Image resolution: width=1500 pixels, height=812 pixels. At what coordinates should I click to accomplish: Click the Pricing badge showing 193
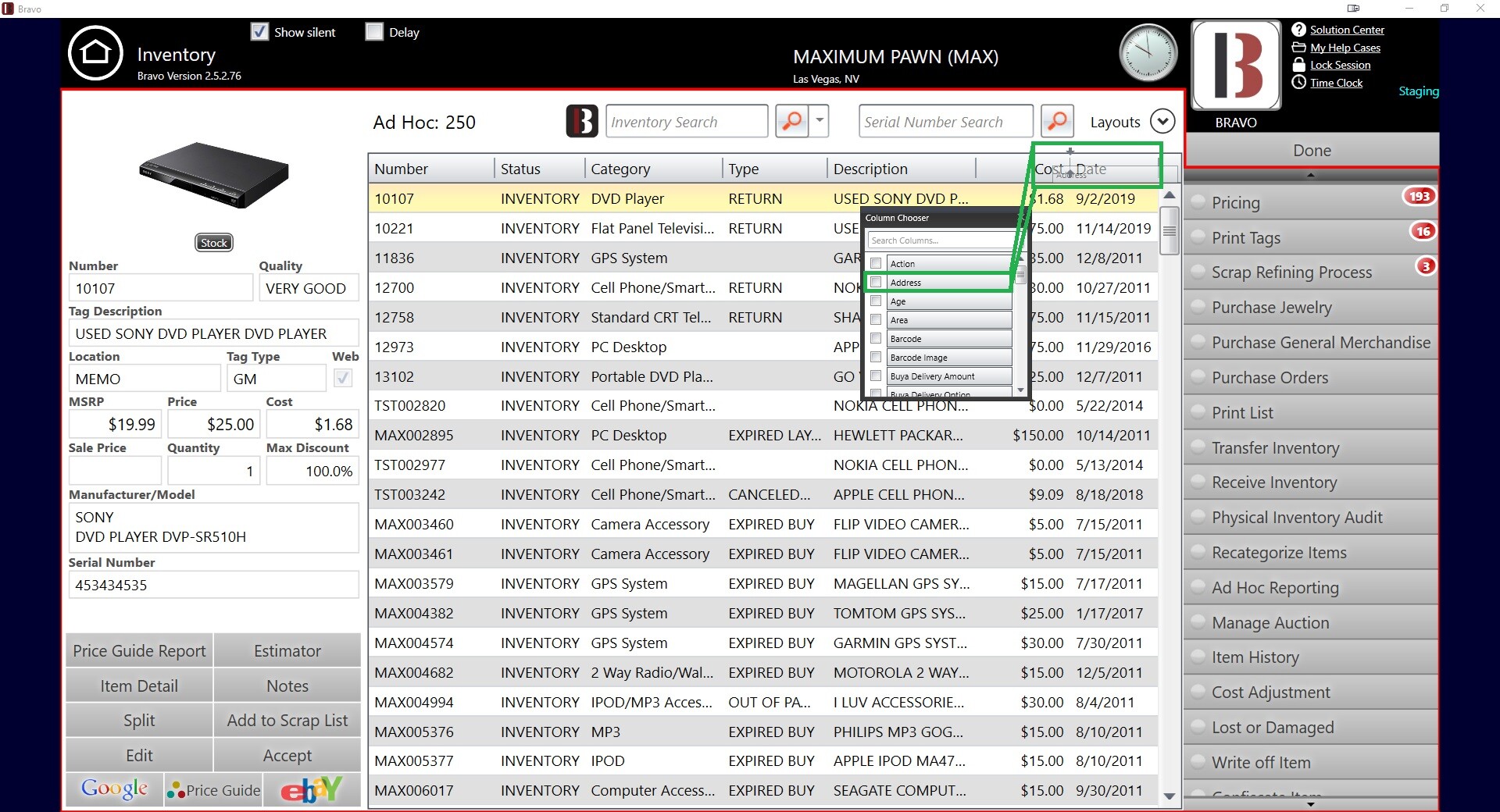tap(1420, 197)
